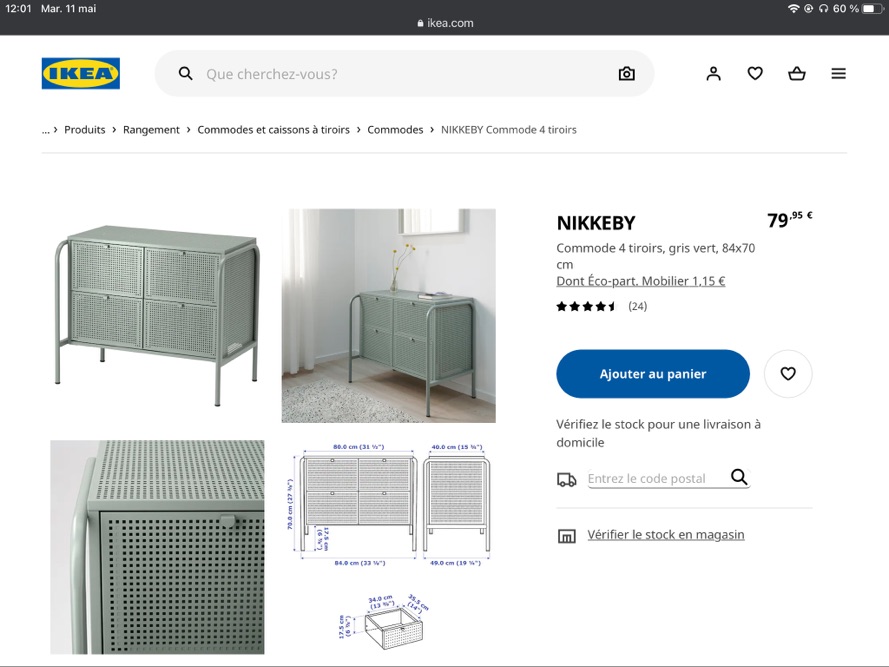This screenshot has width=889, height=667.
Task: Open main product image of green commode
Action: click(x=158, y=316)
